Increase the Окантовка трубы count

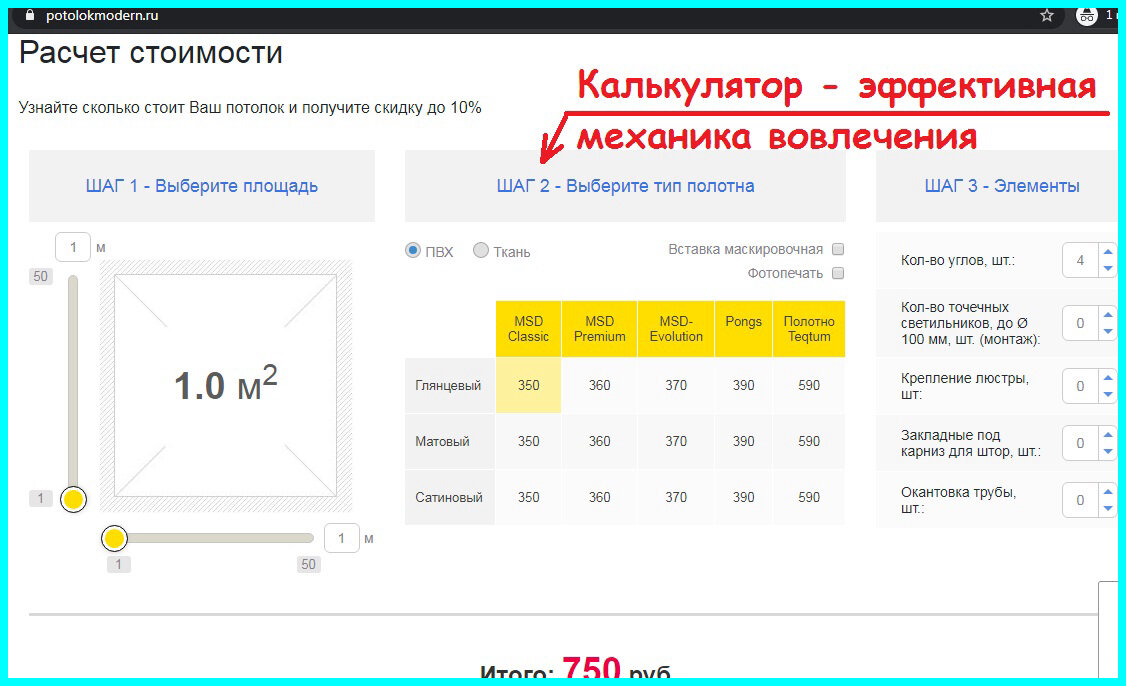point(1107,494)
